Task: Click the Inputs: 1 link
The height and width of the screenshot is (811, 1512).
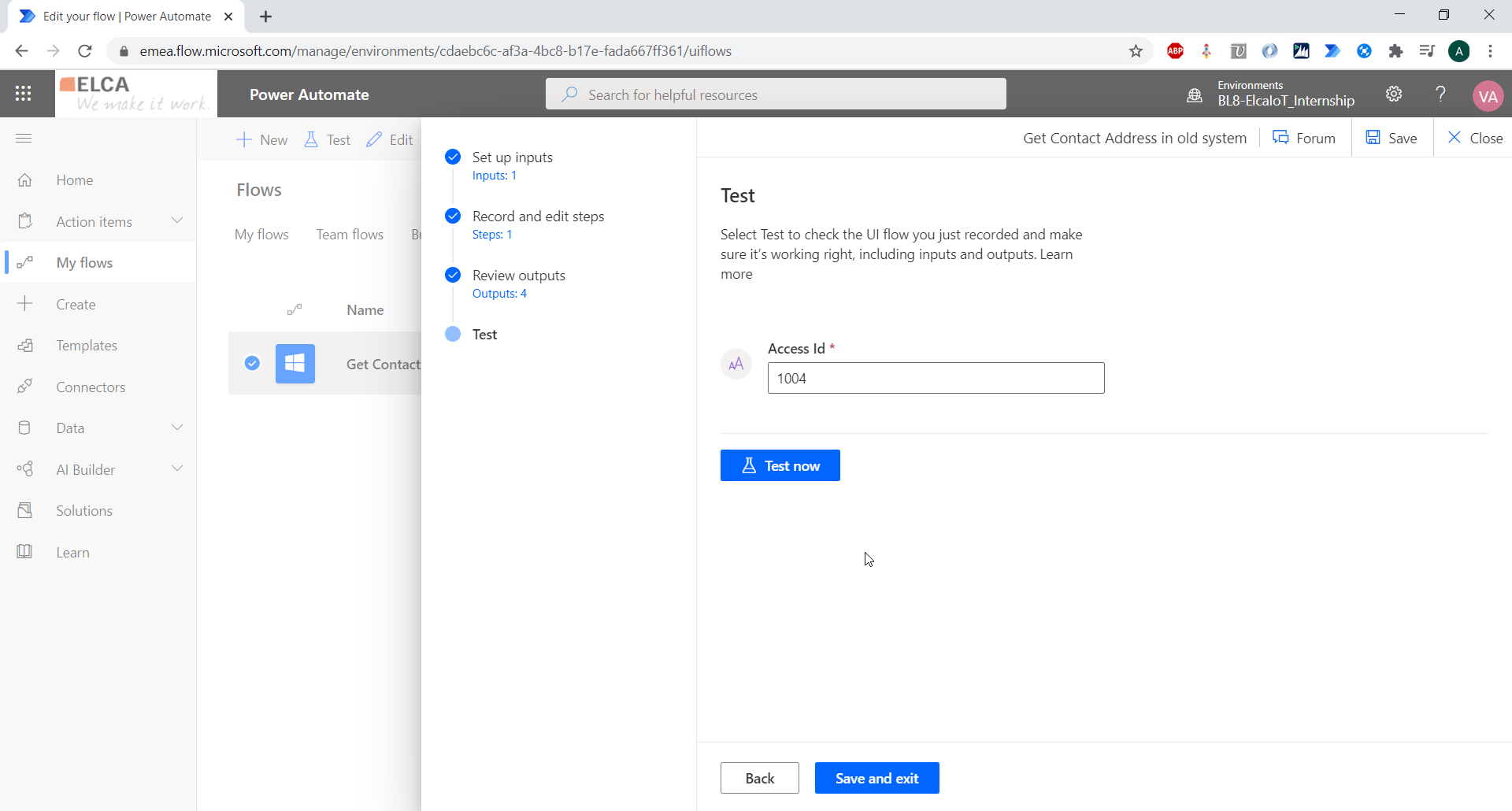Action: (x=495, y=176)
